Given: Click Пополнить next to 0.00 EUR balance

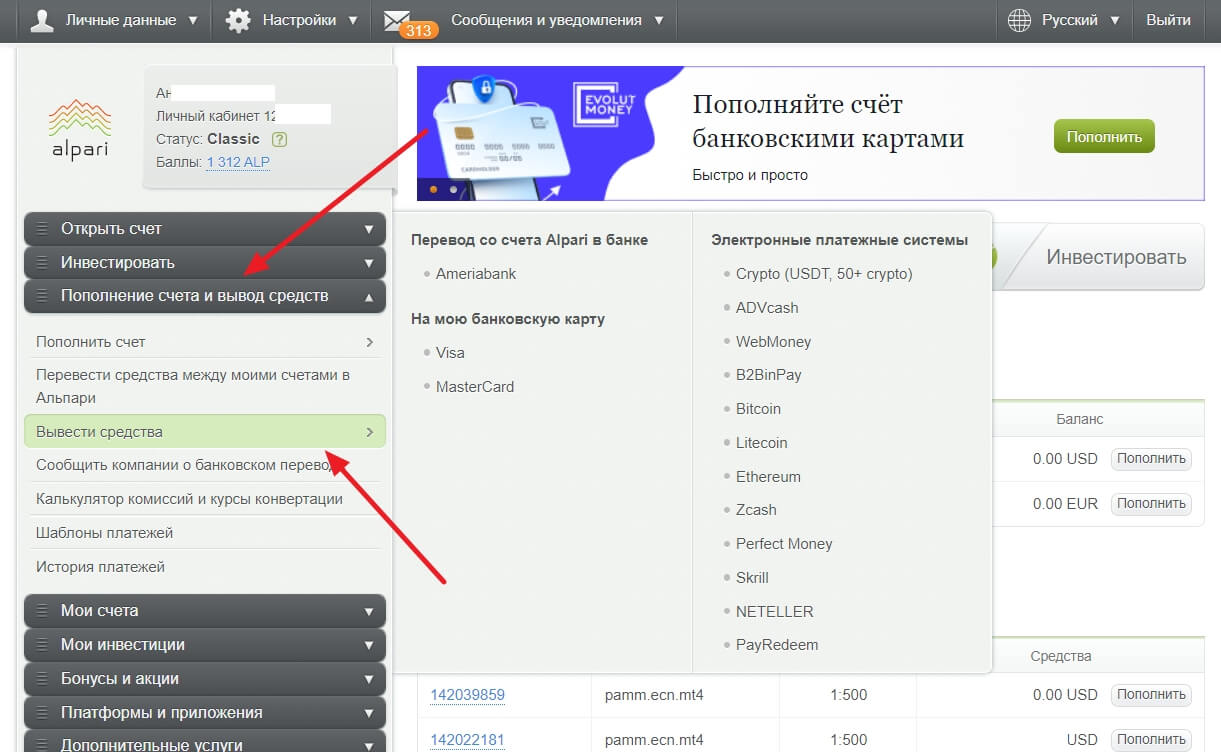Looking at the screenshot, I should (x=1151, y=504).
